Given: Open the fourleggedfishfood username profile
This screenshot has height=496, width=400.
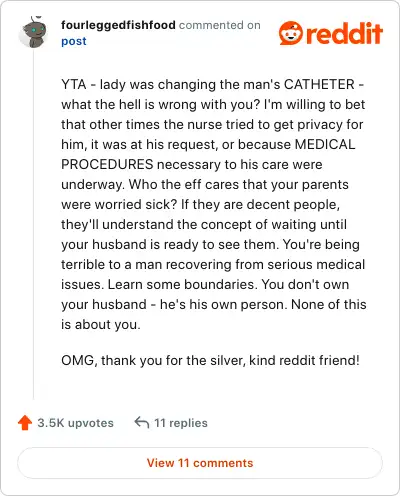Looking at the screenshot, I should click(118, 25).
